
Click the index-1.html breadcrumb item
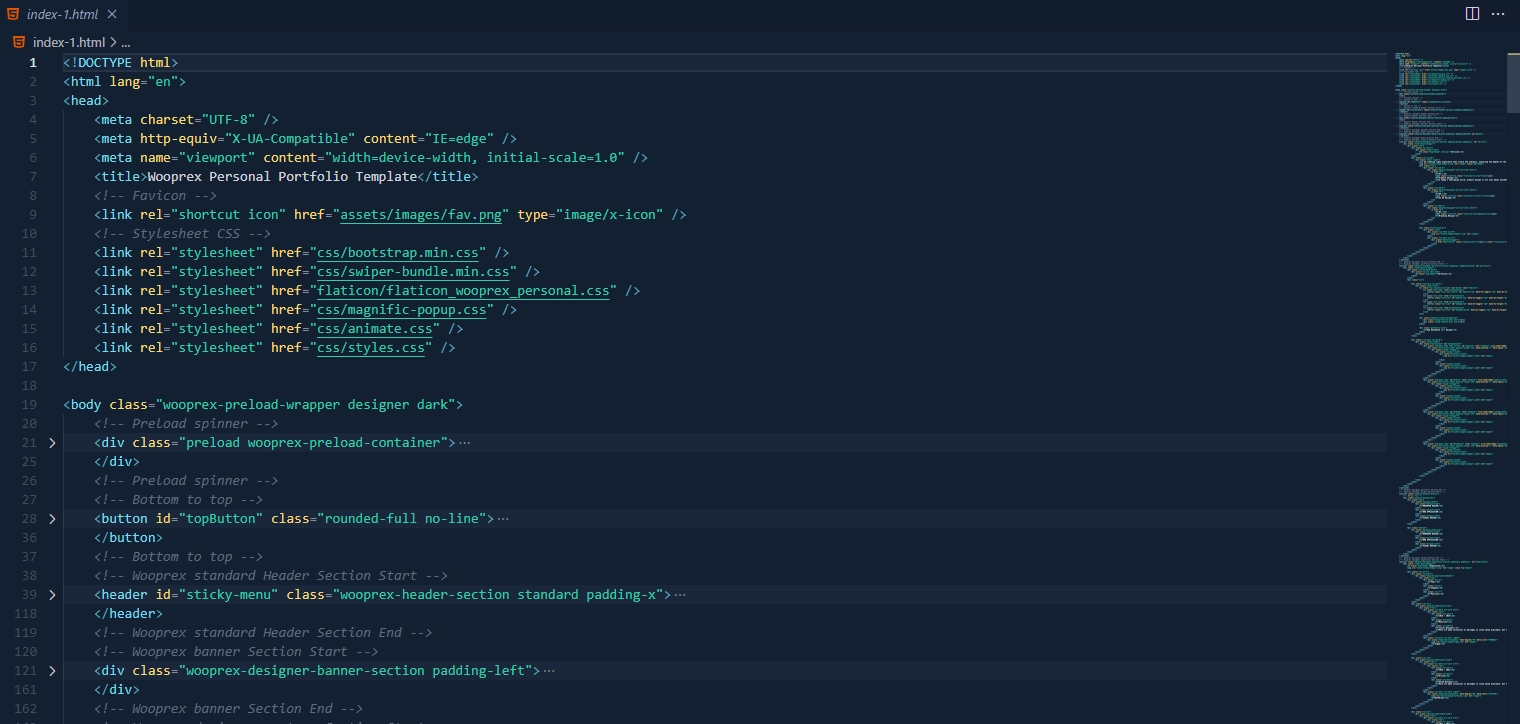pos(70,42)
